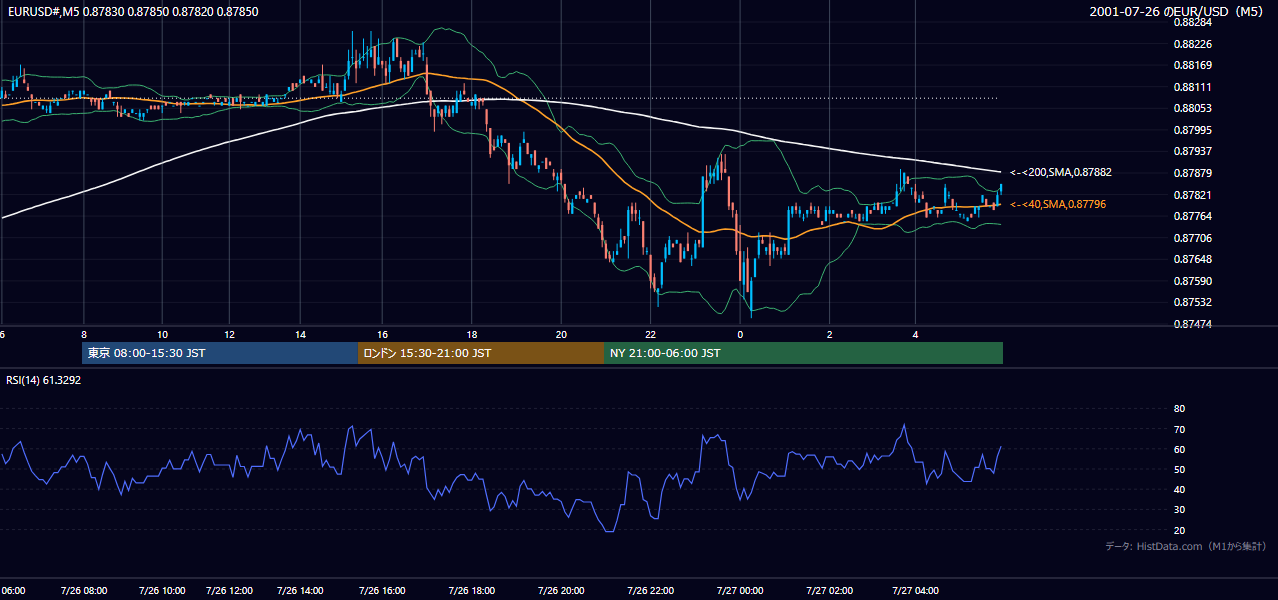Click RSI axis level 40
Image resolution: width=1278 pixels, height=600 pixels.
click(x=1179, y=490)
